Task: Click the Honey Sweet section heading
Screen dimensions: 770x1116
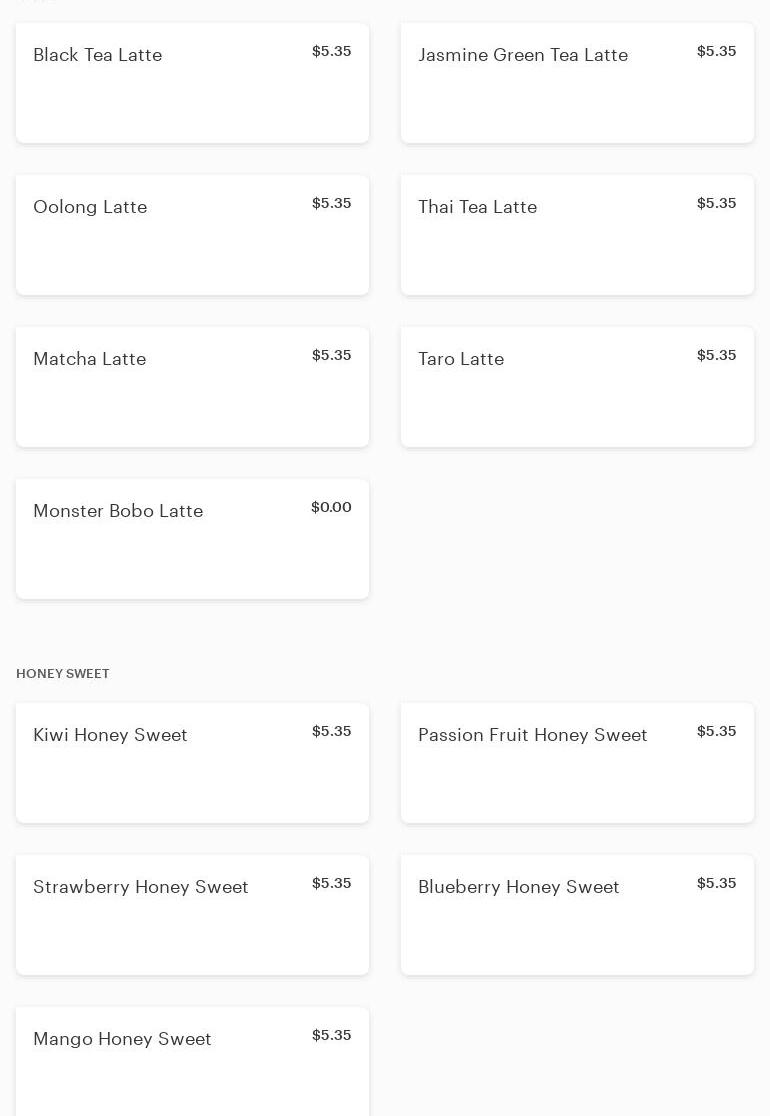Action: point(63,674)
